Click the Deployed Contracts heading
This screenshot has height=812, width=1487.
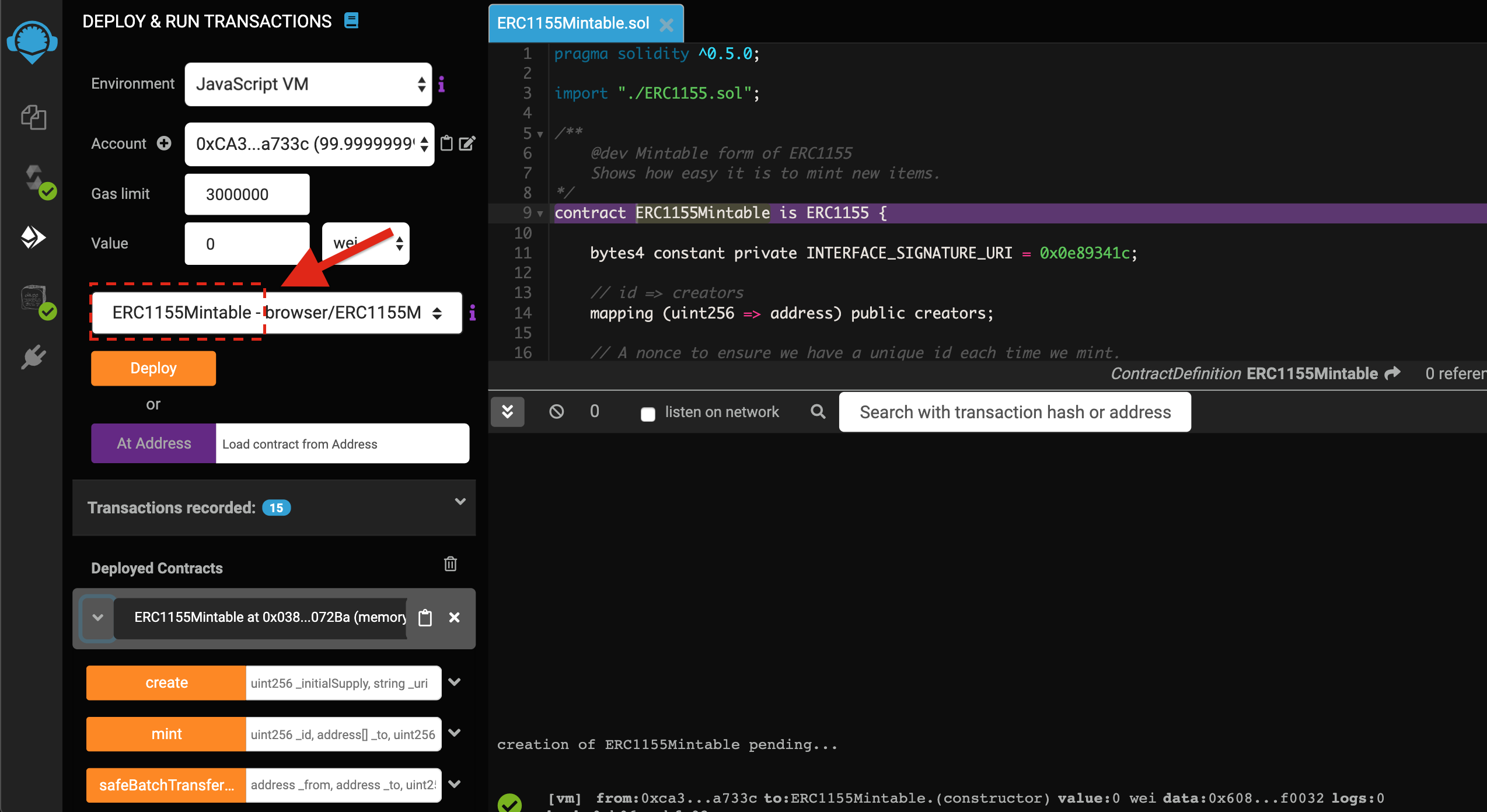point(157,568)
